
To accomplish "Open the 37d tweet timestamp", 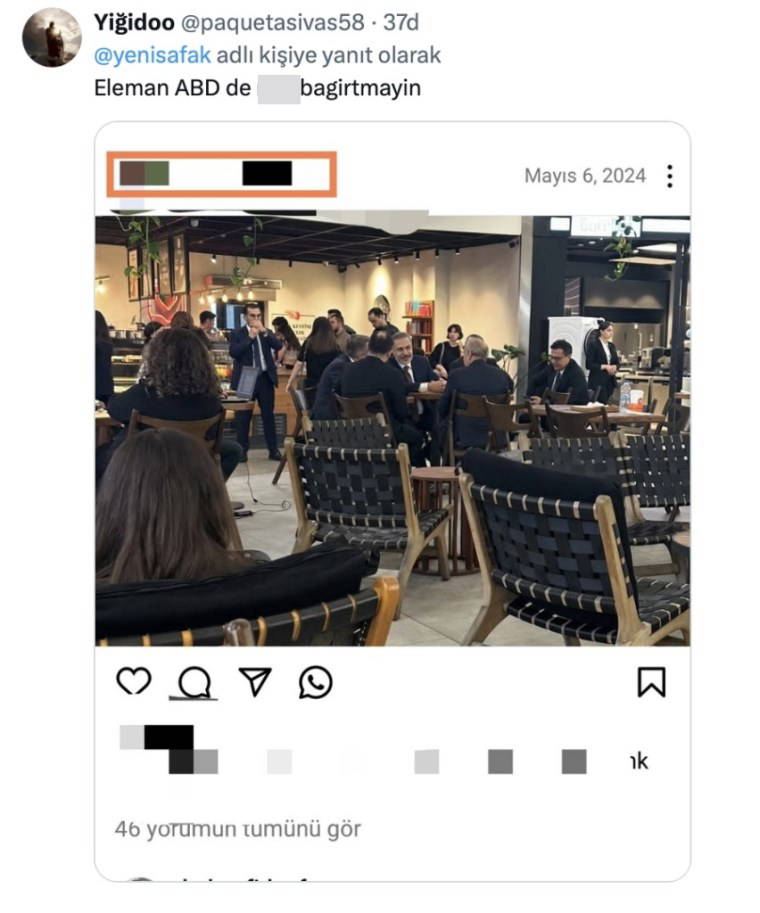I will (401, 22).
